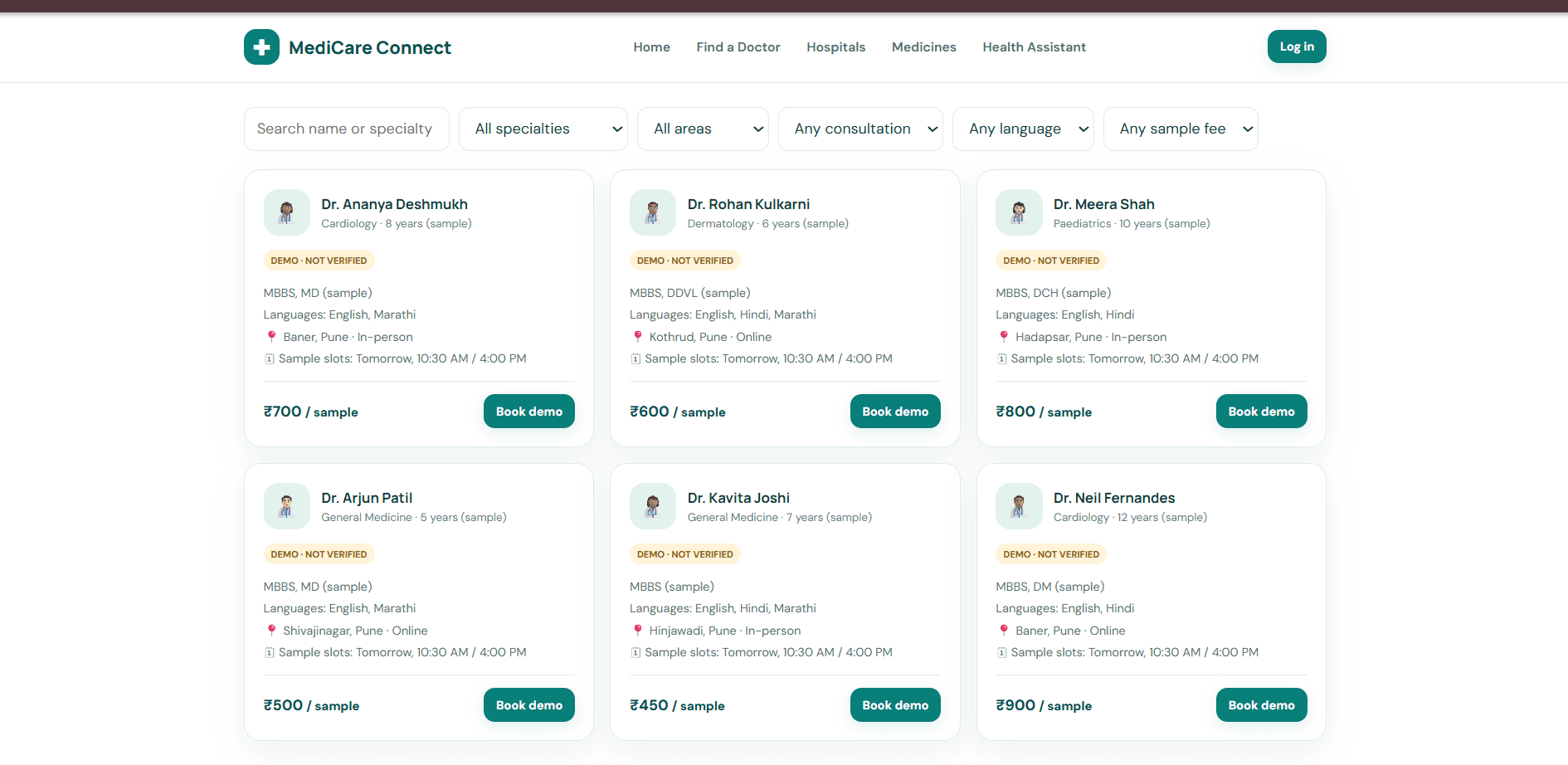Viewport: 1568px width, 765px height.
Task: Click calendar icon in Dr. Ananya Deshmukh's slots
Action: pyautogui.click(x=270, y=358)
